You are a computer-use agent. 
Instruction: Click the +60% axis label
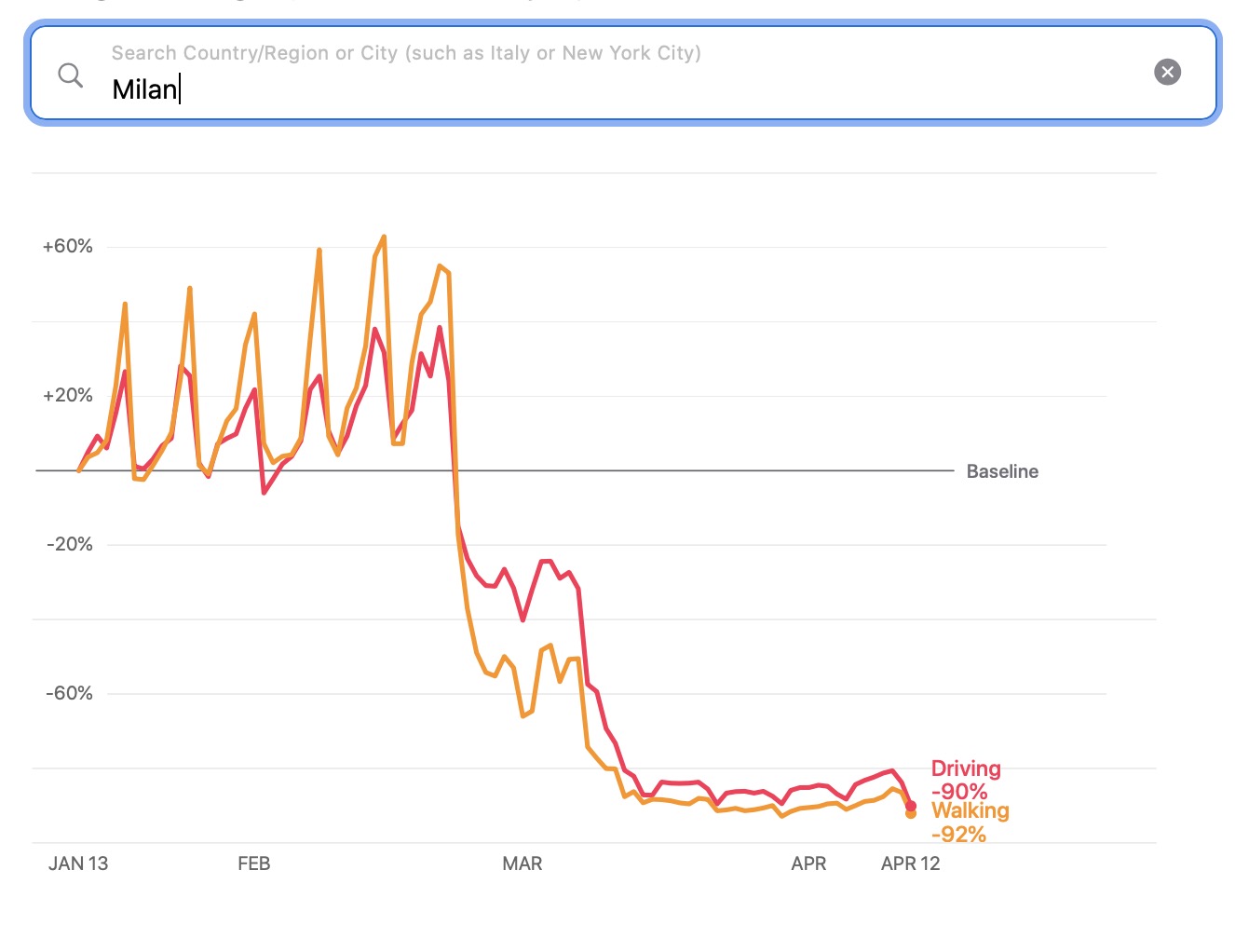(x=68, y=246)
